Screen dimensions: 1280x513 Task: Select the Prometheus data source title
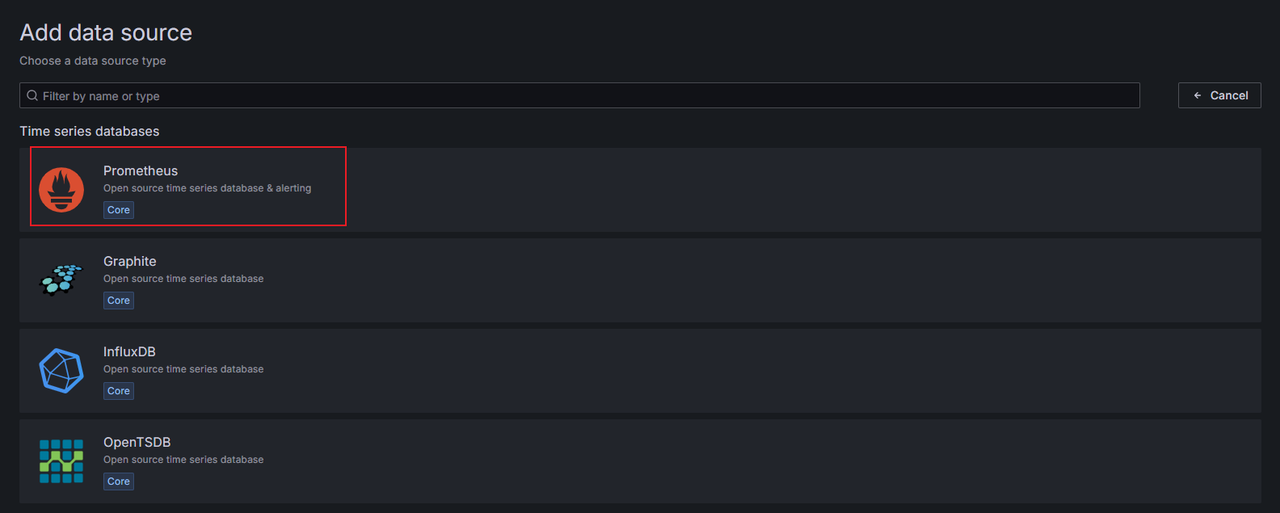[140, 171]
